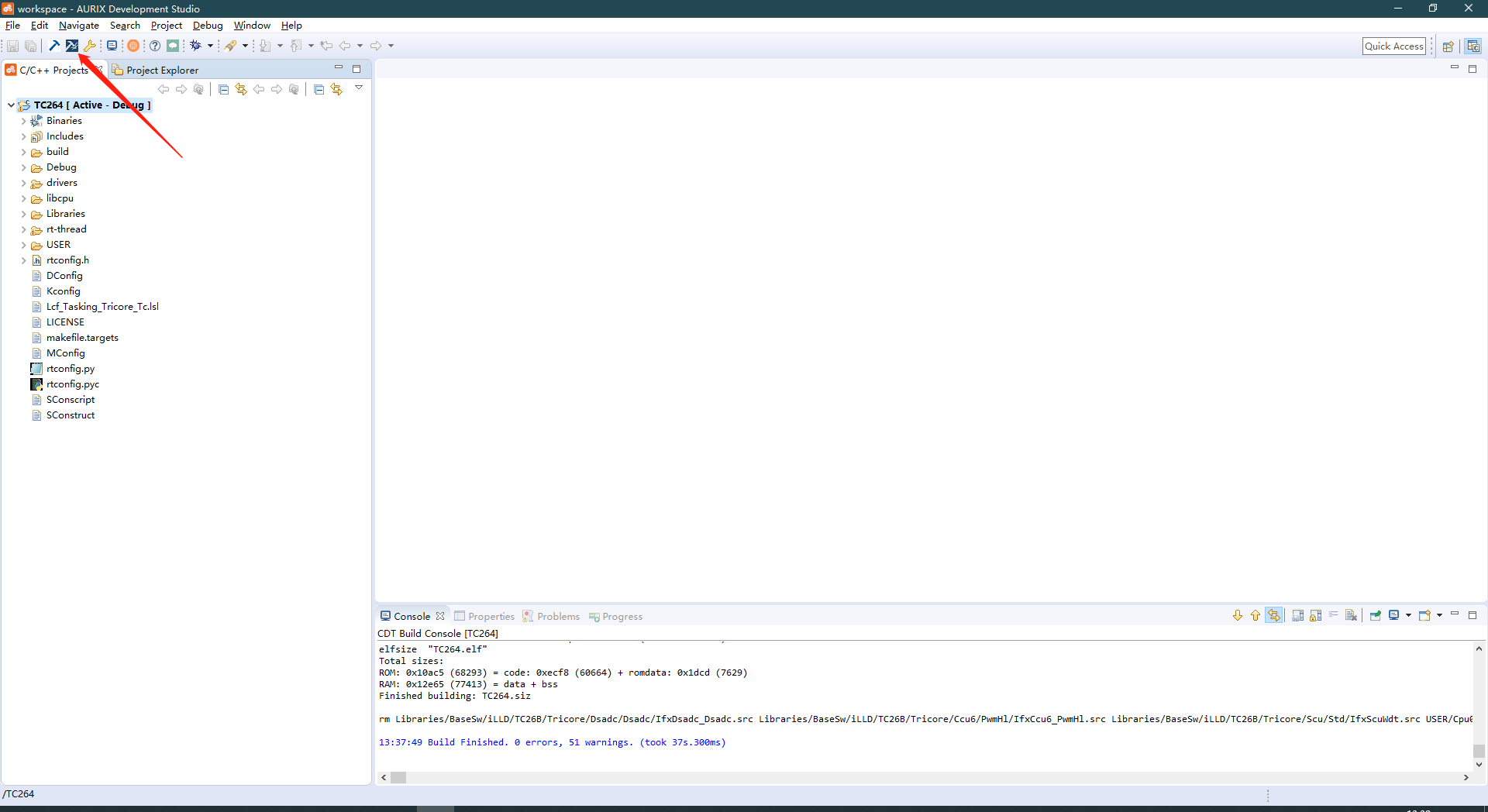The image size is (1488, 812).
Task: Open the Open Console dropdown arrow
Action: pos(1439,616)
